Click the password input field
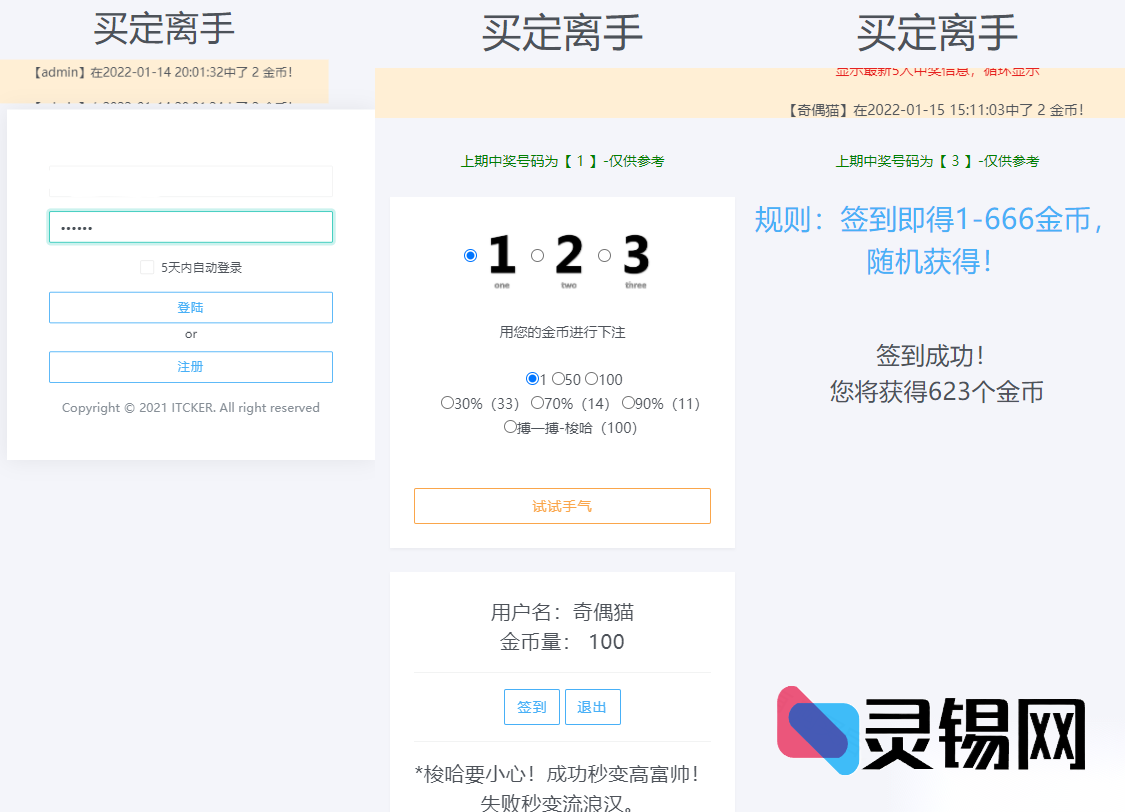This screenshot has width=1125, height=812. 190,226
